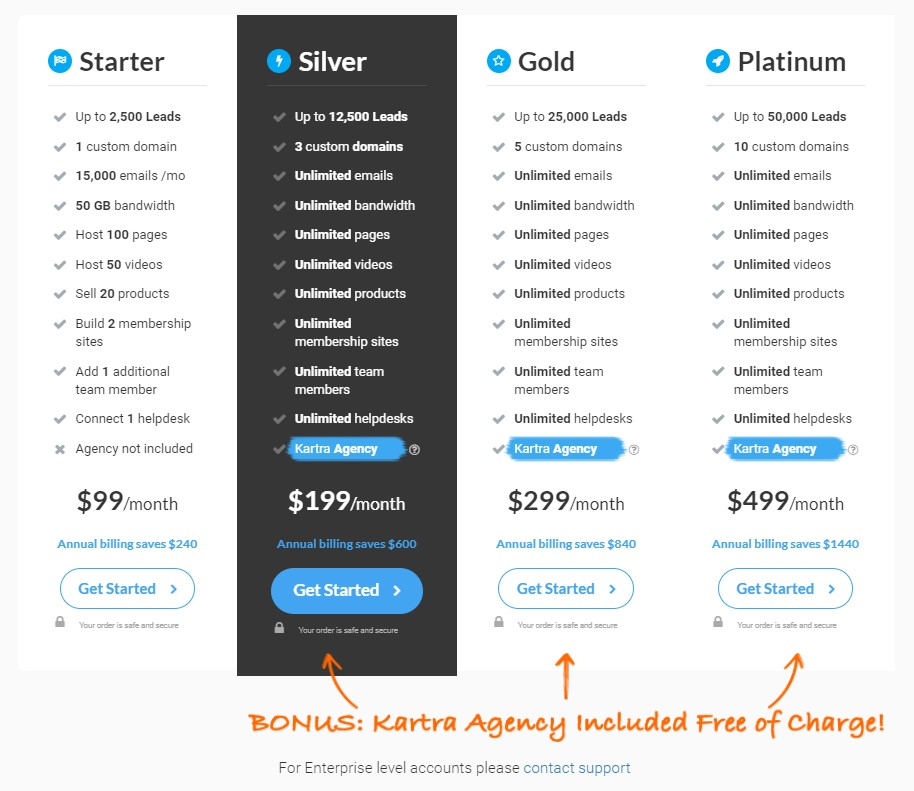The height and width of the screenshot is (791, 914).
Task: Click the Platinum plan rocket icon
Action: pos(718,61)
